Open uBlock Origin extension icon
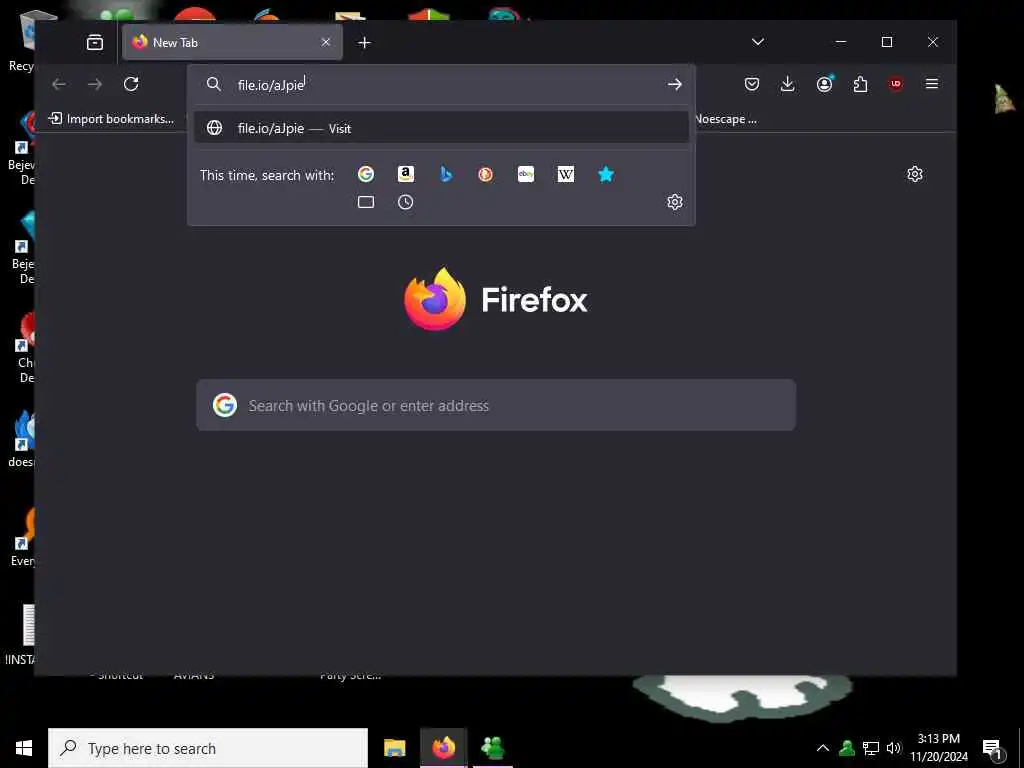This screenshot has width=1024, height=768. coord(896,84)
